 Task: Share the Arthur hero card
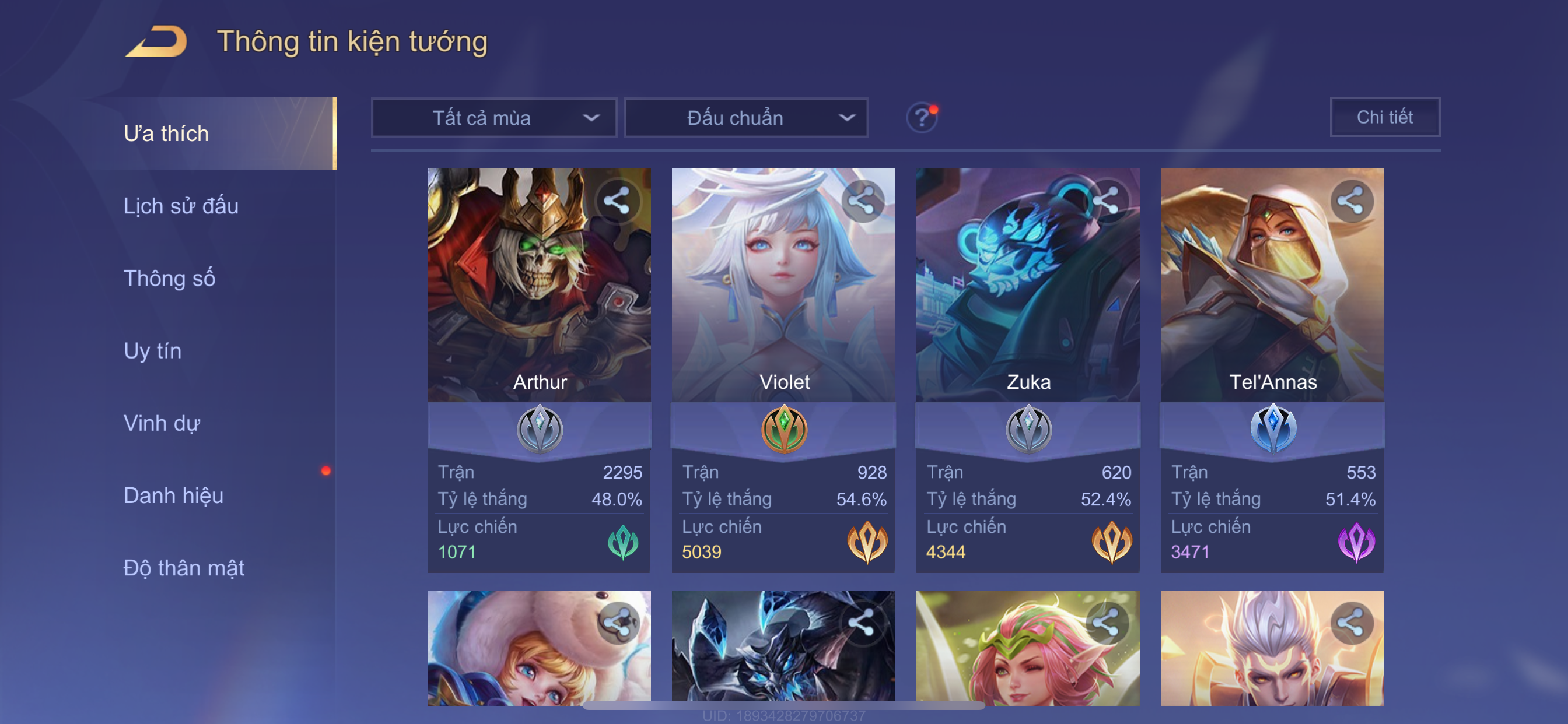pos(617,201)
